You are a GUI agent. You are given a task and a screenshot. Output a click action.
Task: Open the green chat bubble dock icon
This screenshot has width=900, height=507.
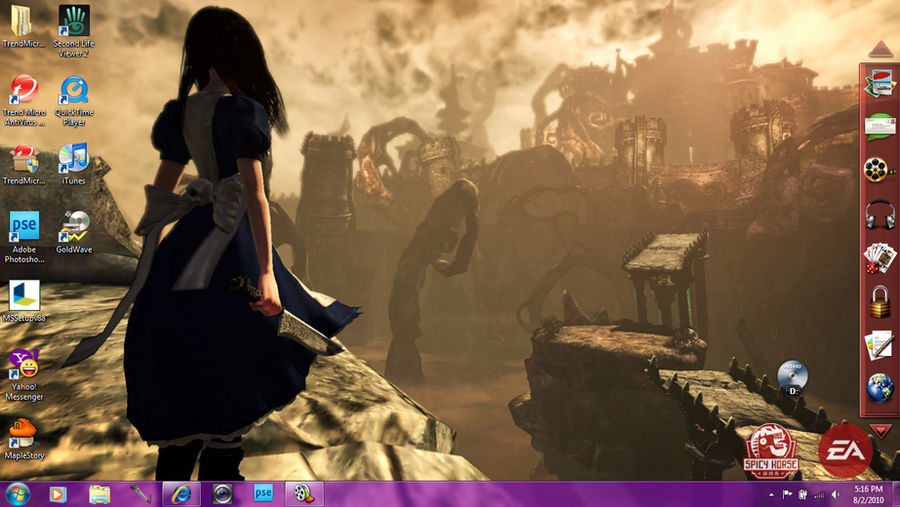tap(879, 126)
